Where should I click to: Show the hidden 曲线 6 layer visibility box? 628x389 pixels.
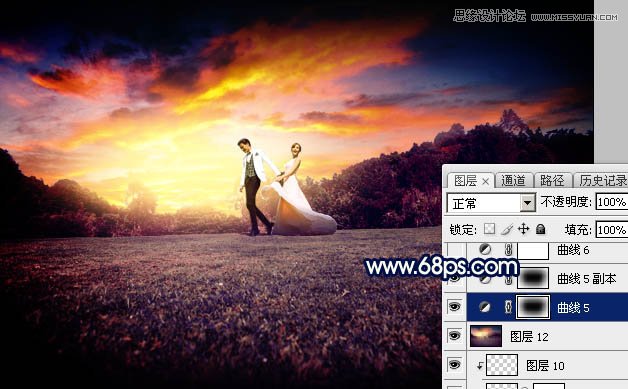pos(455,250)
